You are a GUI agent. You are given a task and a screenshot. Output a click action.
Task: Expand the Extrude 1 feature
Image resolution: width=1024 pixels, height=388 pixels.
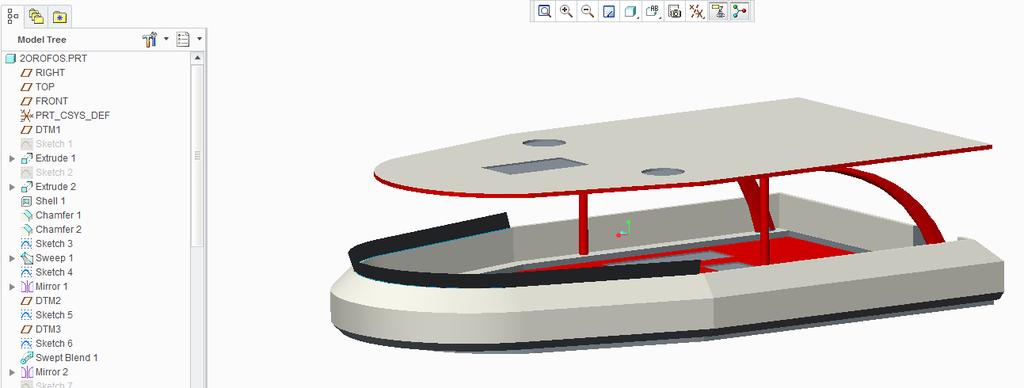pos(12,159)
